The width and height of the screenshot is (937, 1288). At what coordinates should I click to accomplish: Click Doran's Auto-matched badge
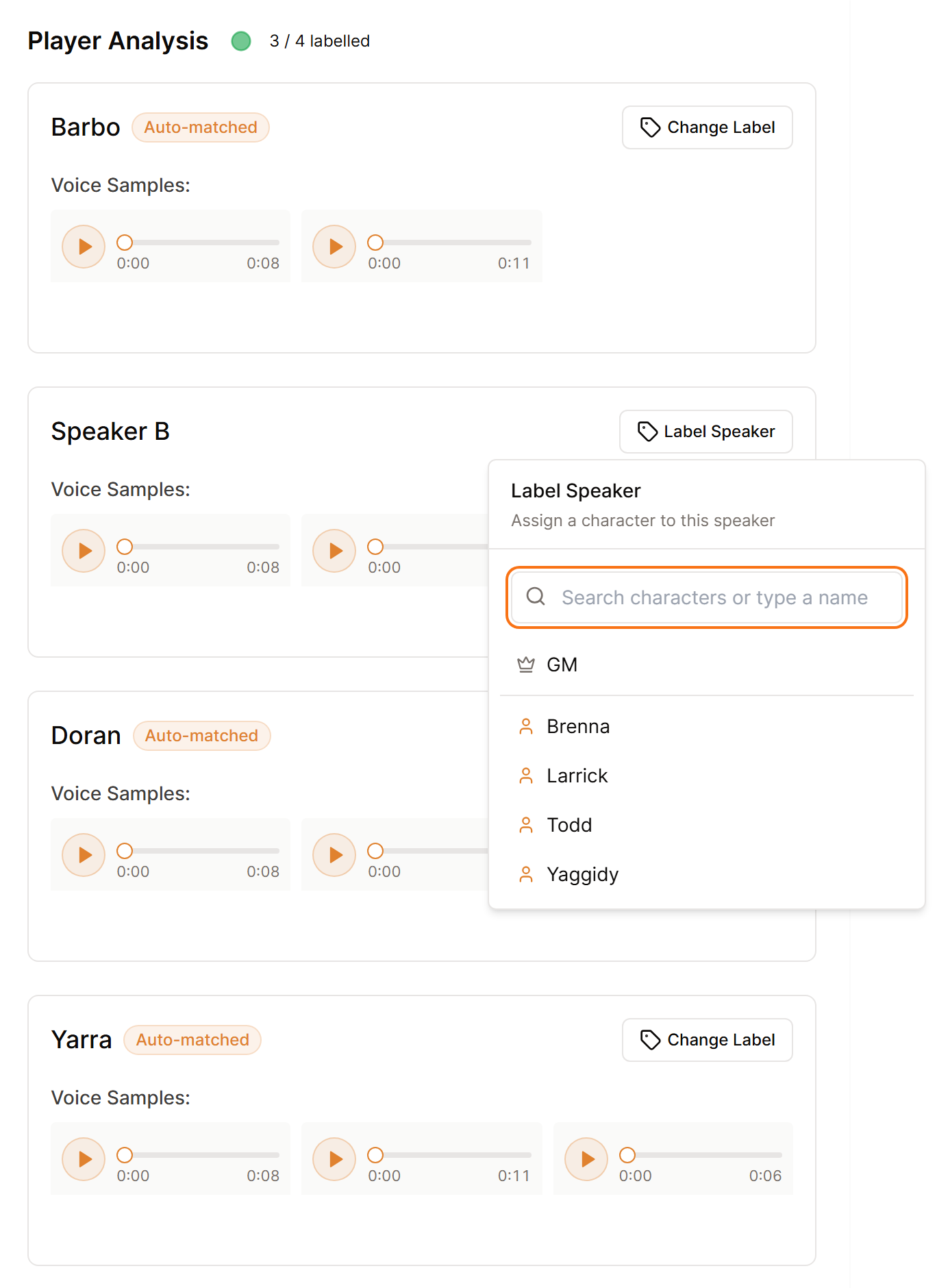pos(202,736)
